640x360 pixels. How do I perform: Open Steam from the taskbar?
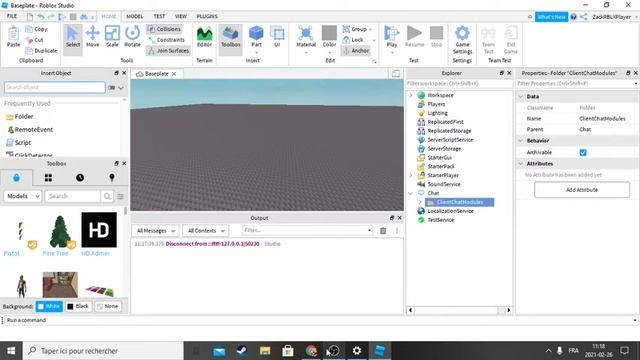(242, 351)
